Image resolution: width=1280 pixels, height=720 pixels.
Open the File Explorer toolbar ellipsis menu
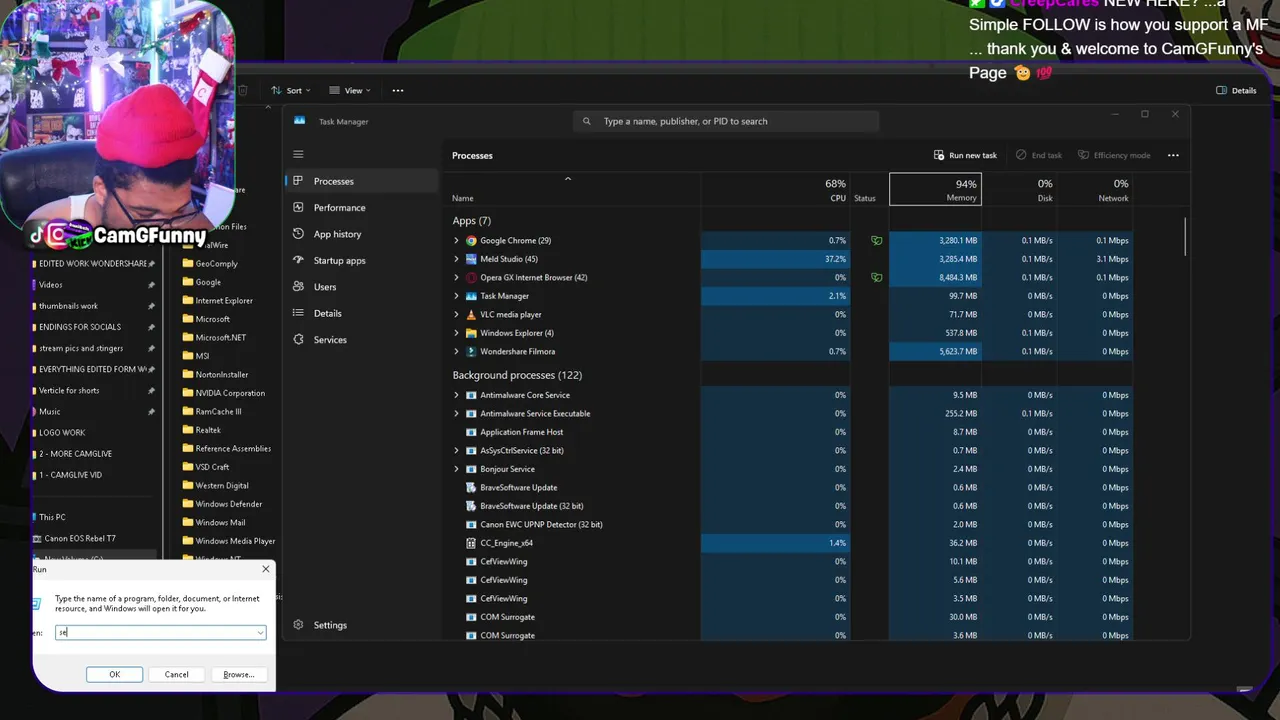[x=398, y=90]
